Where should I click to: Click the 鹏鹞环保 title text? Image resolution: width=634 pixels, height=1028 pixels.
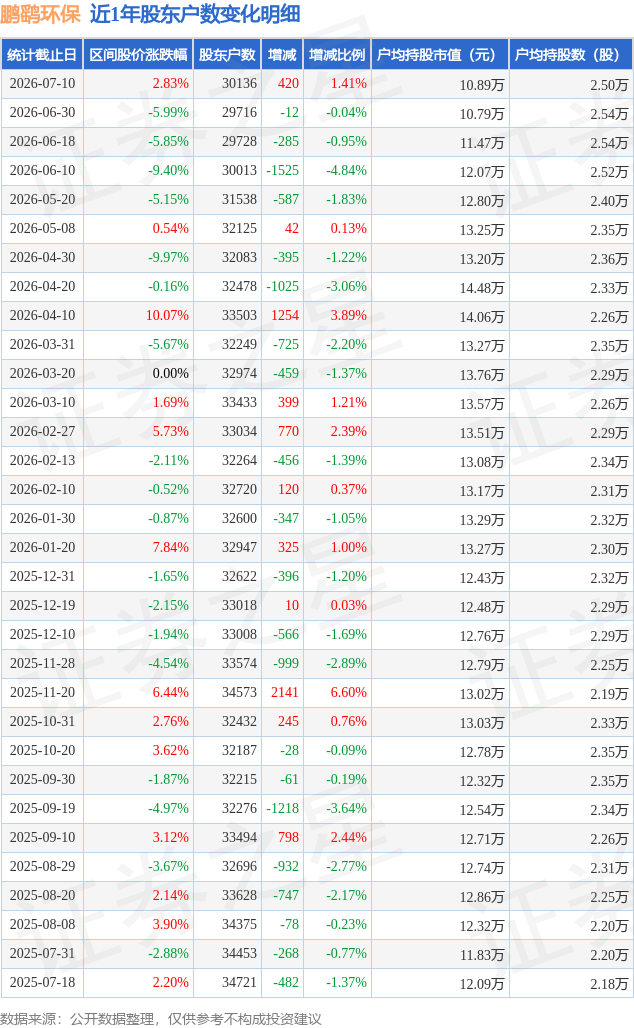coord(41,14)
